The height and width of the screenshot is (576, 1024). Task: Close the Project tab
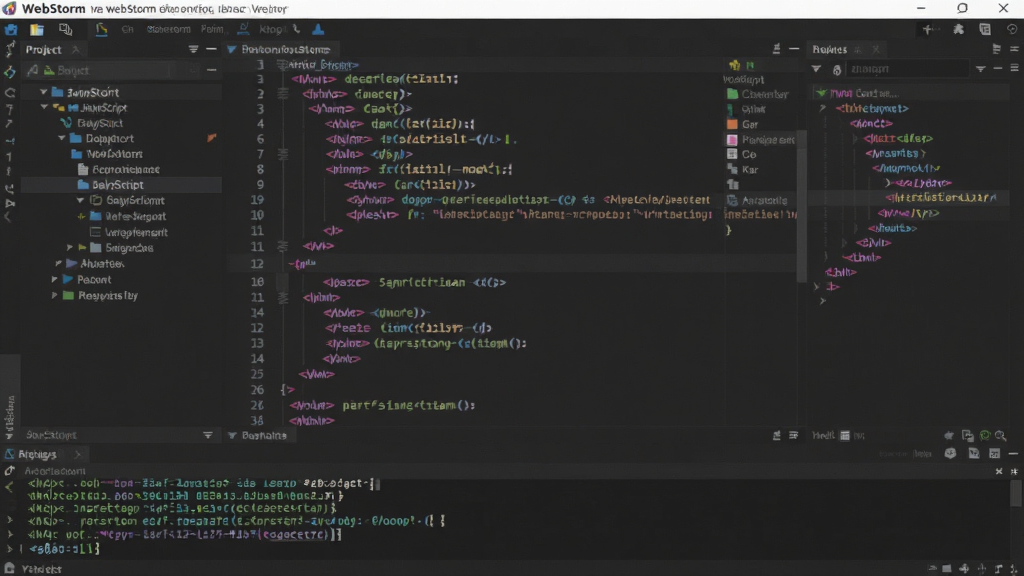76,50
